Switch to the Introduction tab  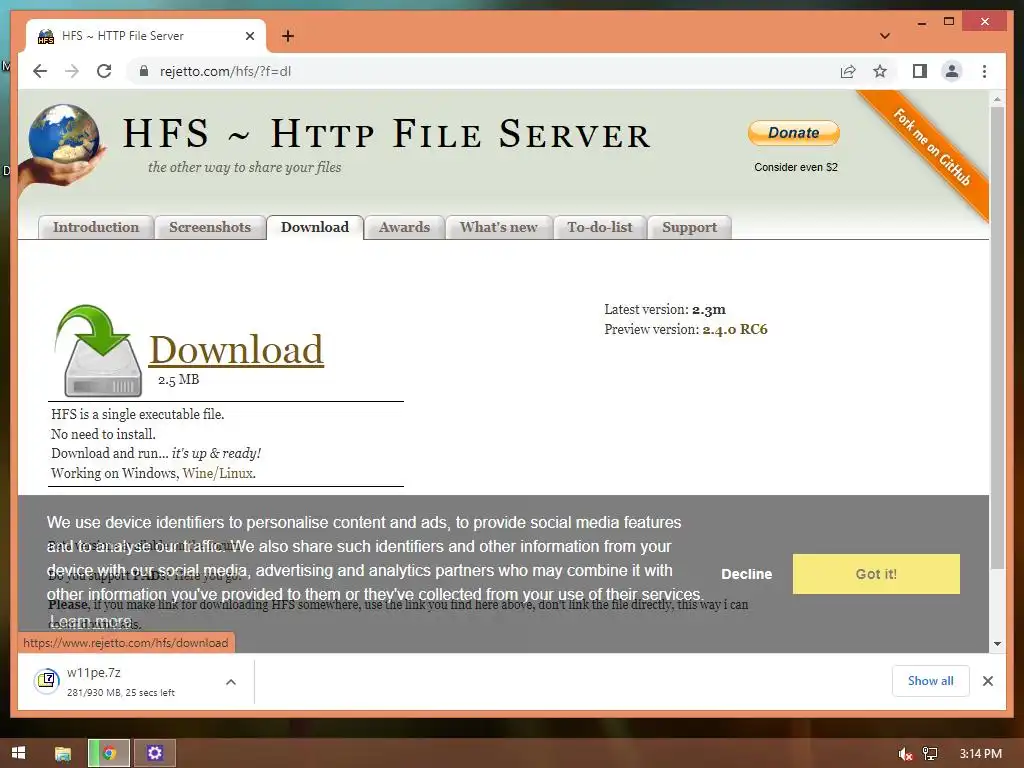click(x=96, y=227)
